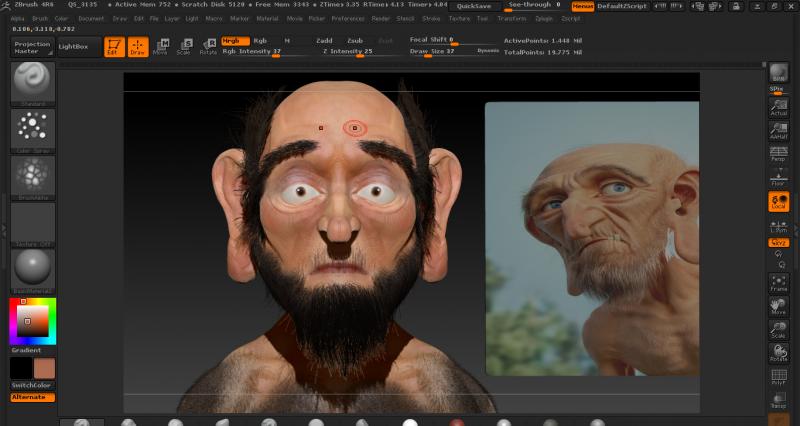
Task: Expand the left tray divider arrow
Action: pos(4,230)
